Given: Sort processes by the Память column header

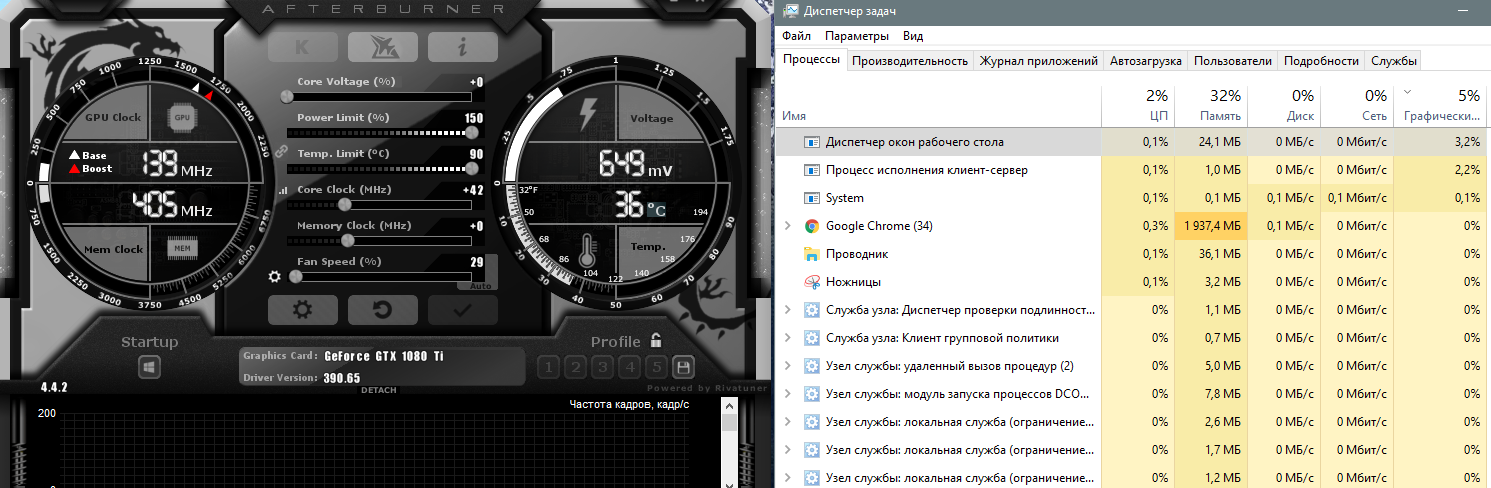Looking at the screenshot, I should 1211,106.
